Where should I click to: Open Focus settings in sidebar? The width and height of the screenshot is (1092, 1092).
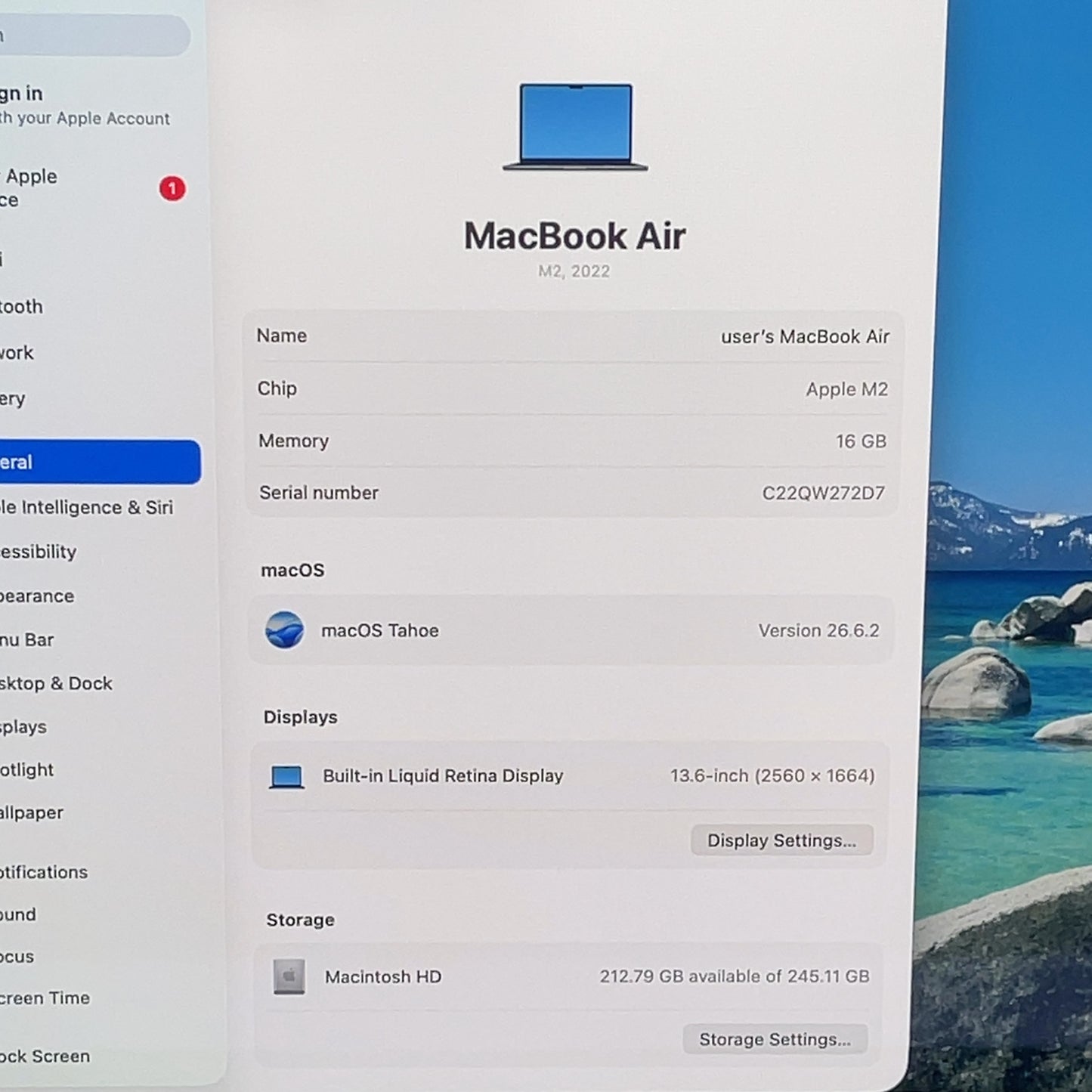pos(17,956)
